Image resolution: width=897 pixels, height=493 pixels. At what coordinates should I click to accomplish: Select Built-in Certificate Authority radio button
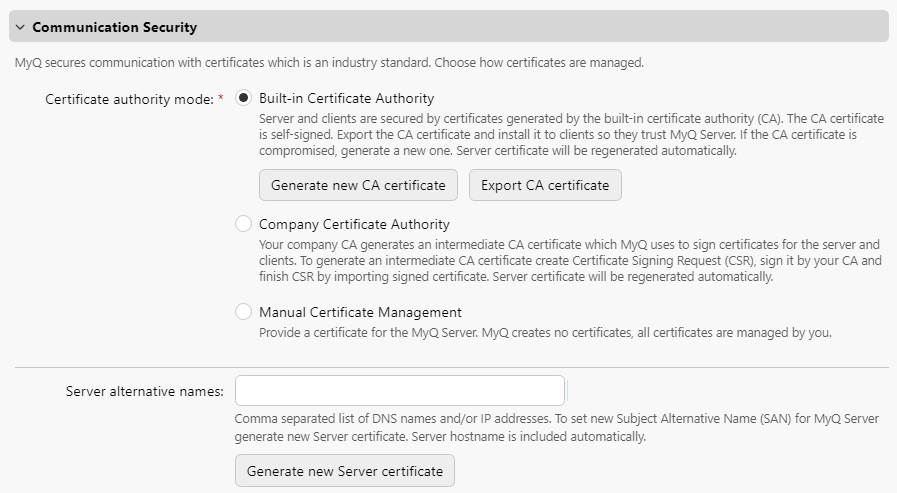(243, 99)
